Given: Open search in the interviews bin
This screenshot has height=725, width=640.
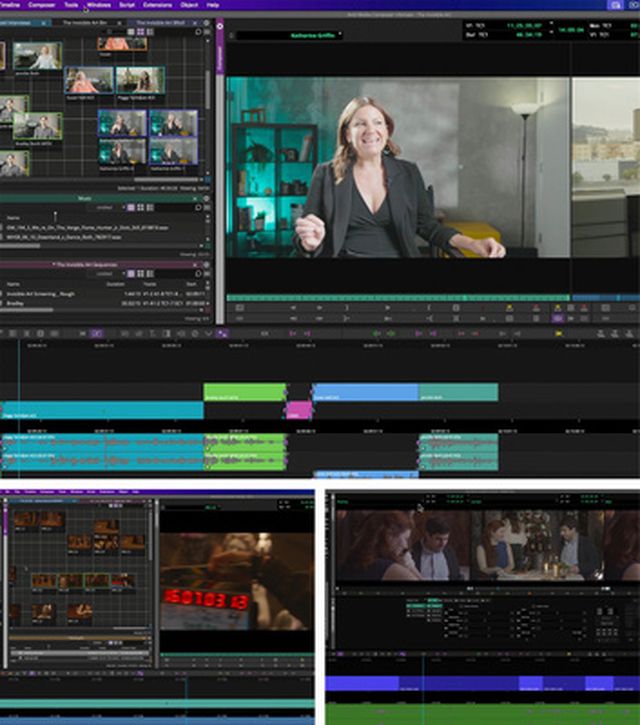Looking at the screenshot, I should (x=198, y=31).
